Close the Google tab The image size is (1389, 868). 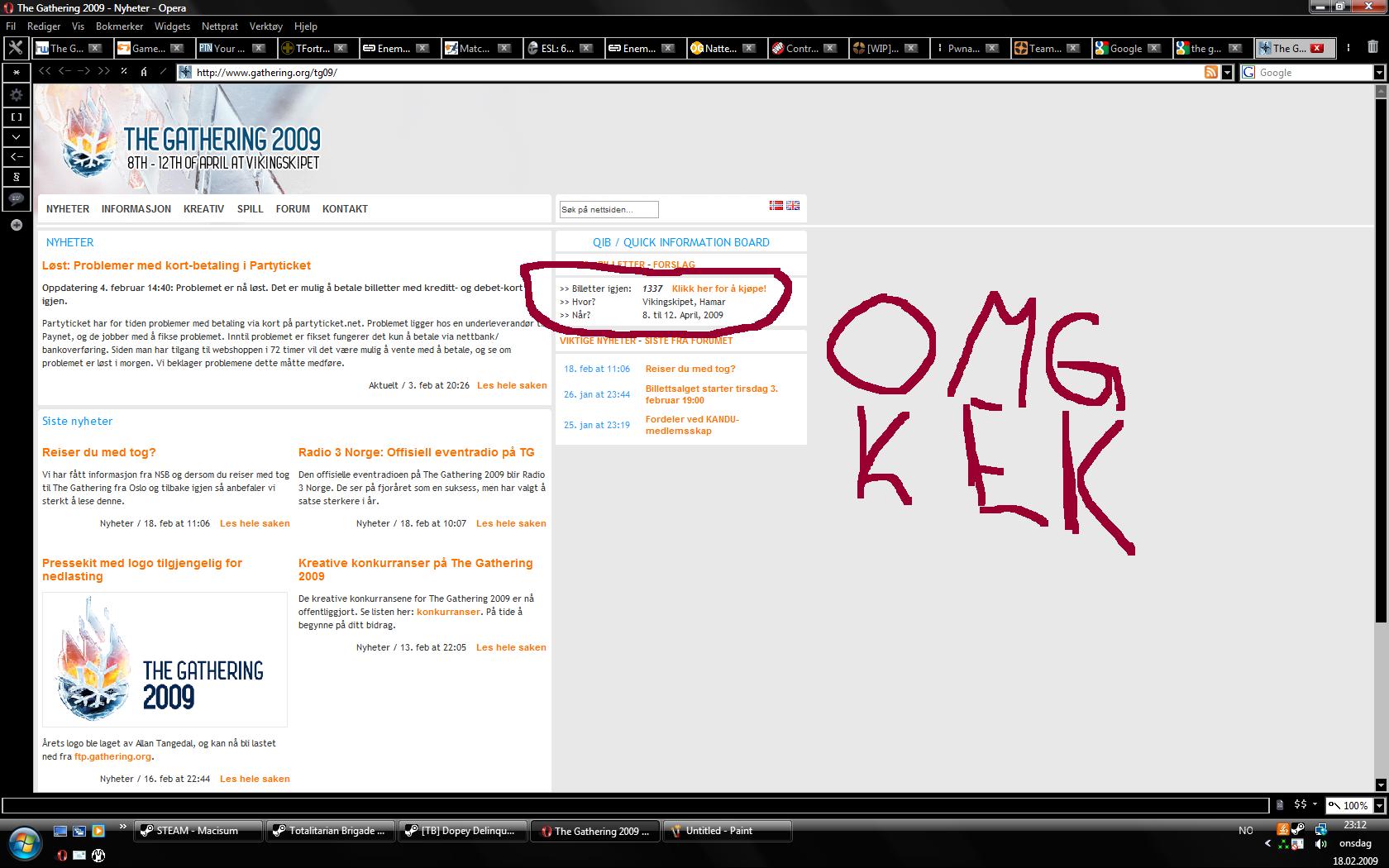click(1154, 48)
